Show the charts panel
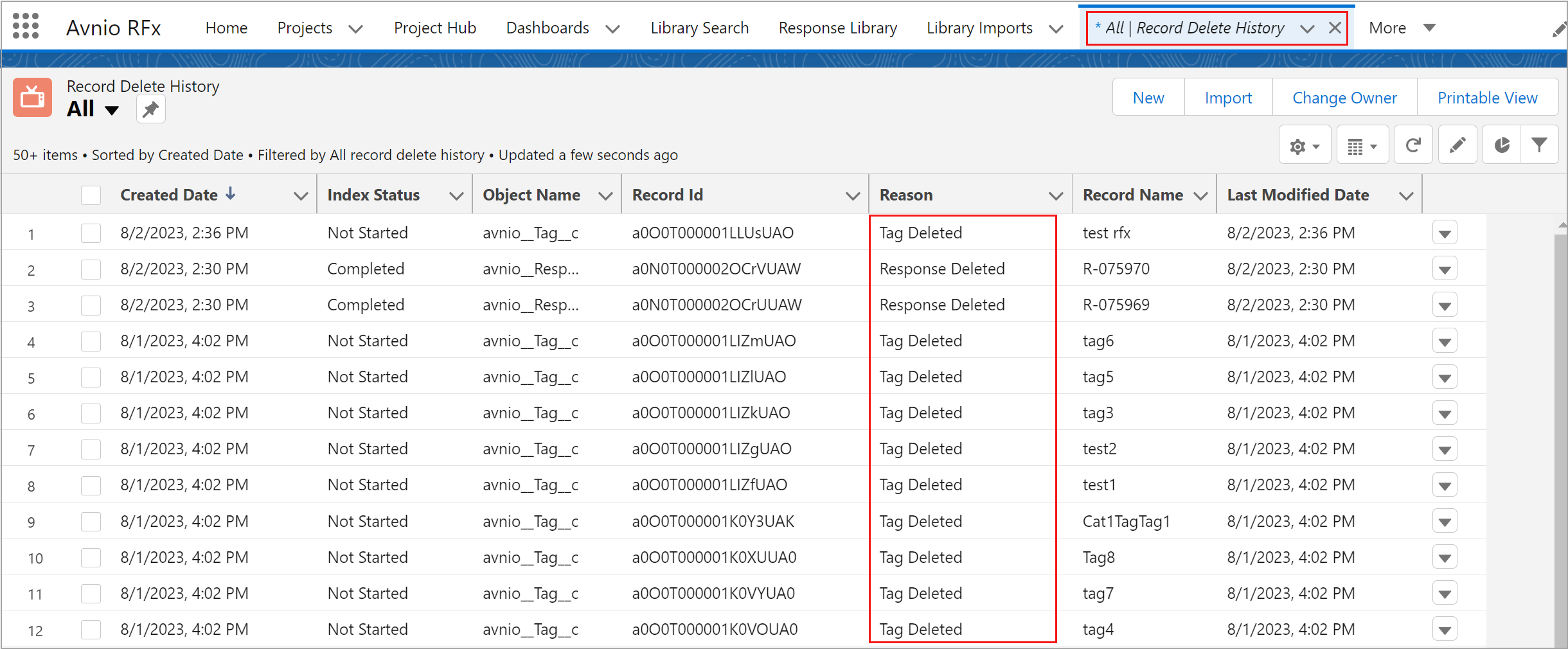The height and width of the screenshot is (649, 1568). tap(1502, 146)
